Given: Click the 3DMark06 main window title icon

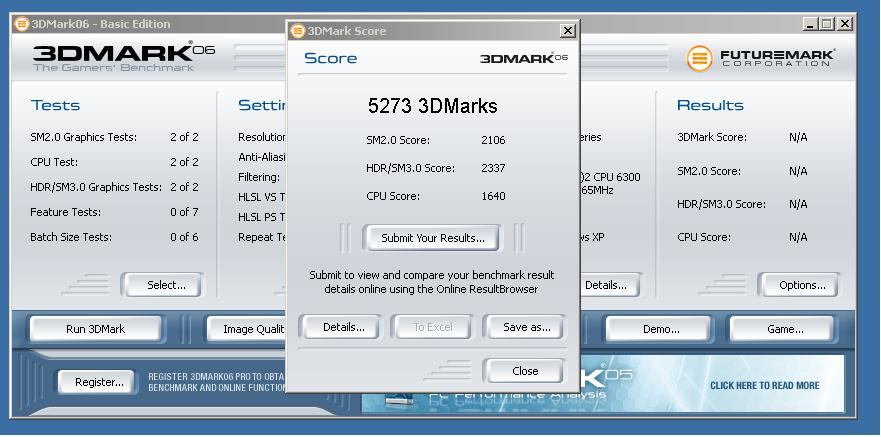Looking at the screenshot, I should pos(21,24).
